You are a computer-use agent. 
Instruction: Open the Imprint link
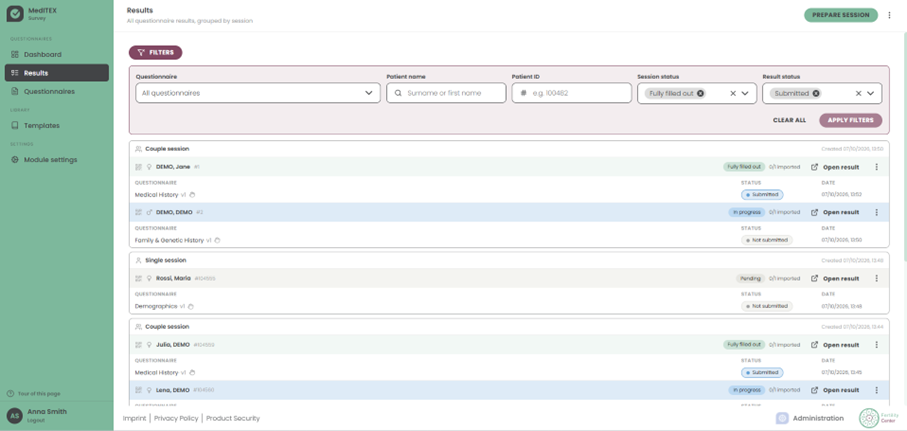tap(134, 418)
